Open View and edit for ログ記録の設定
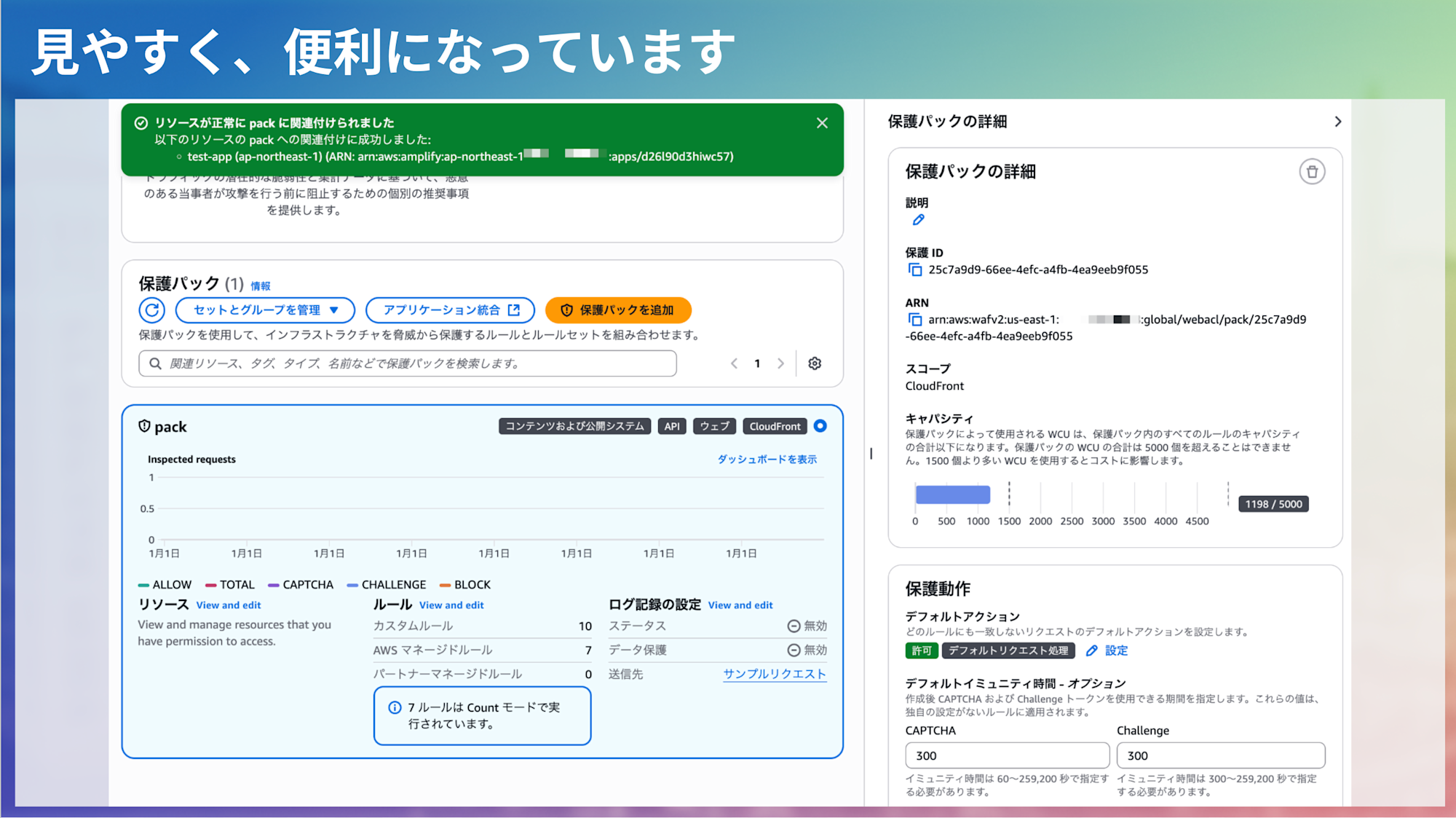Image resolution: width=1456 pixels, height=818 pixels. point(740,605)
